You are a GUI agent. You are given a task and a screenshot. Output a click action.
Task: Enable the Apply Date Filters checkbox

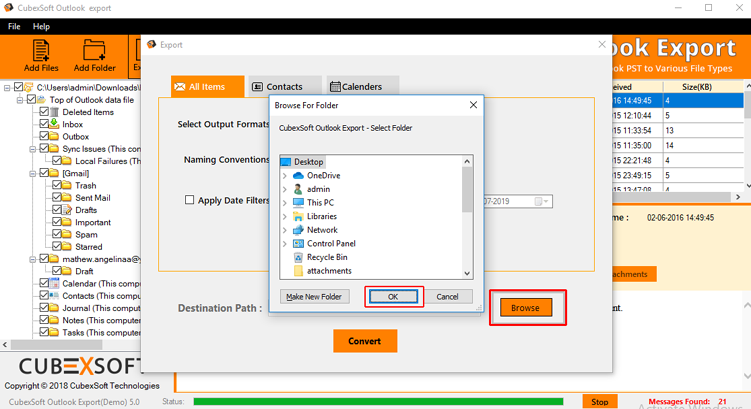(189, 200)
